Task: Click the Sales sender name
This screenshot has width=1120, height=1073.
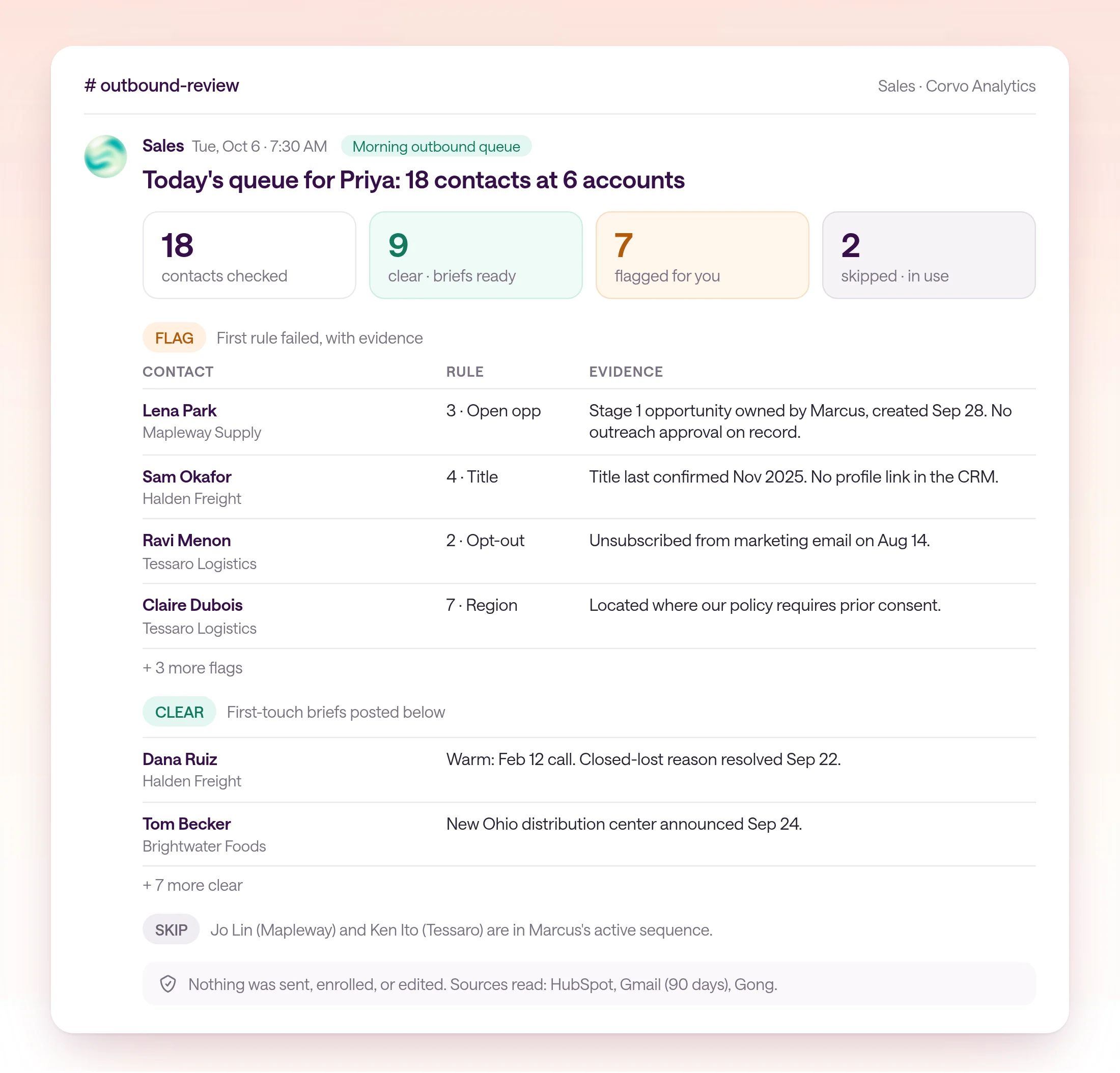Action: point(163,146)
